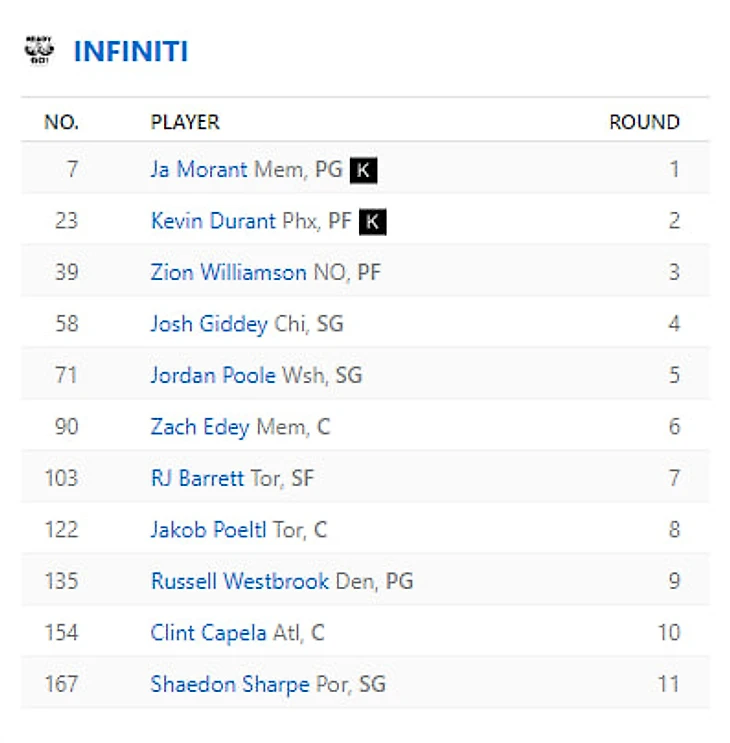Open Kevin Durant's player profile
The width and height of the screenshot is (730, 743).
click(213, 221)
